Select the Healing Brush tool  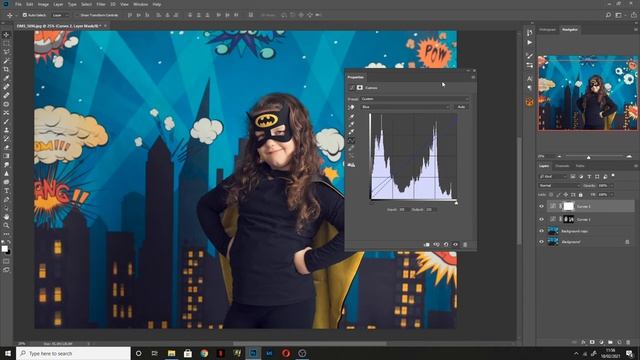(6, 87)
